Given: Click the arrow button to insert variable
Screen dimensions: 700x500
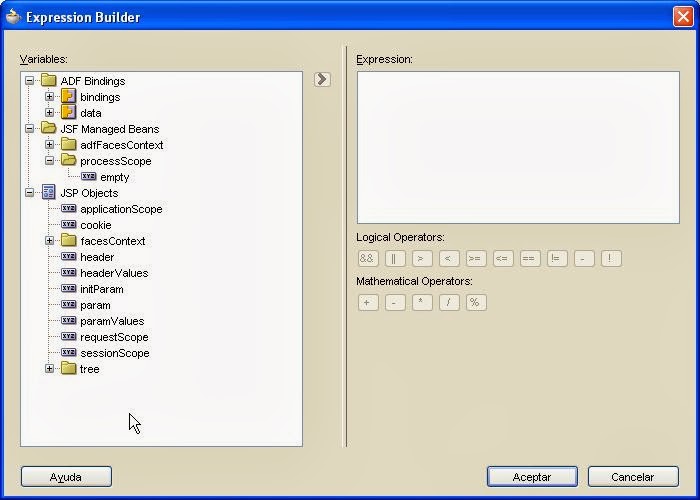Looking at the screenshot, I should 322,79.
